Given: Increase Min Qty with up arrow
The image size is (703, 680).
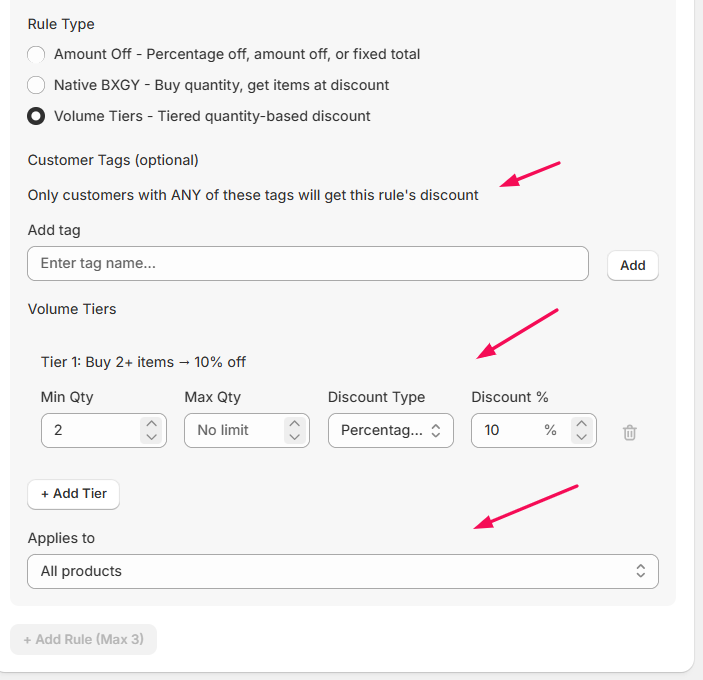Looking at the screenshot, I should click(151, 424).
